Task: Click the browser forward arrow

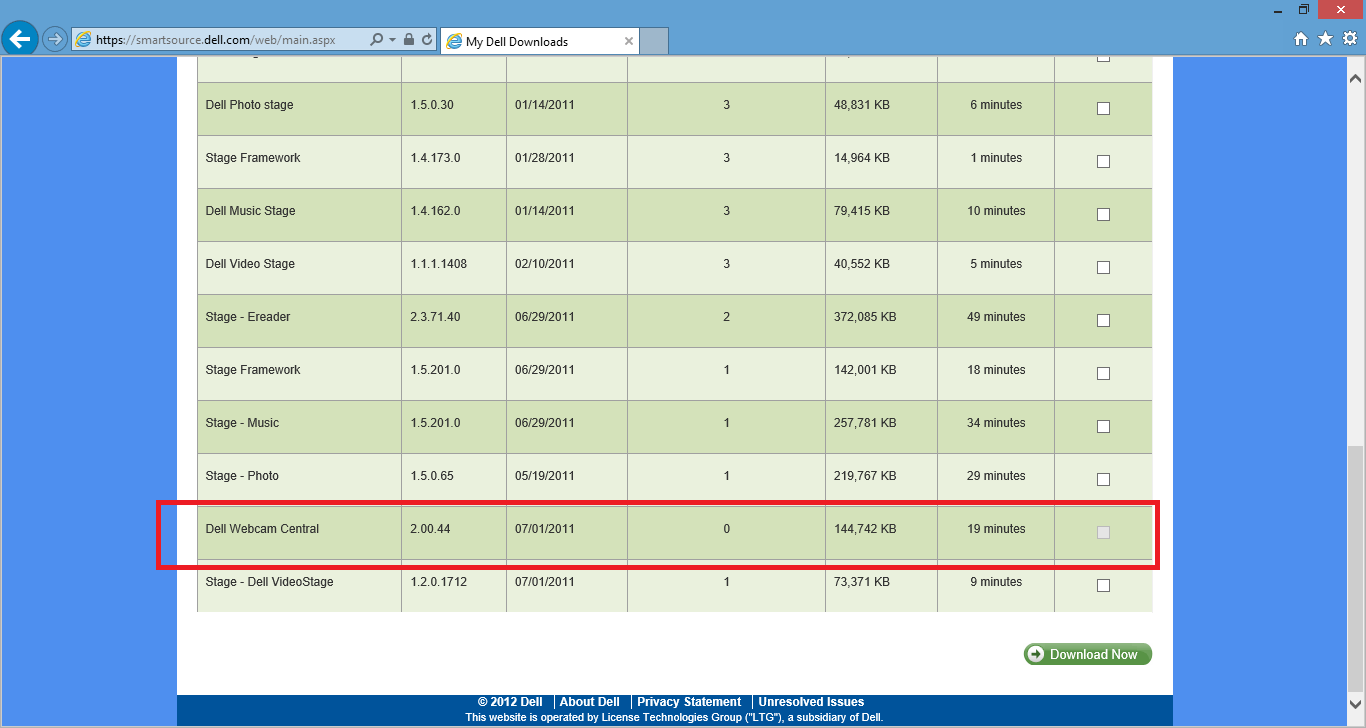Action: [55, 40]
